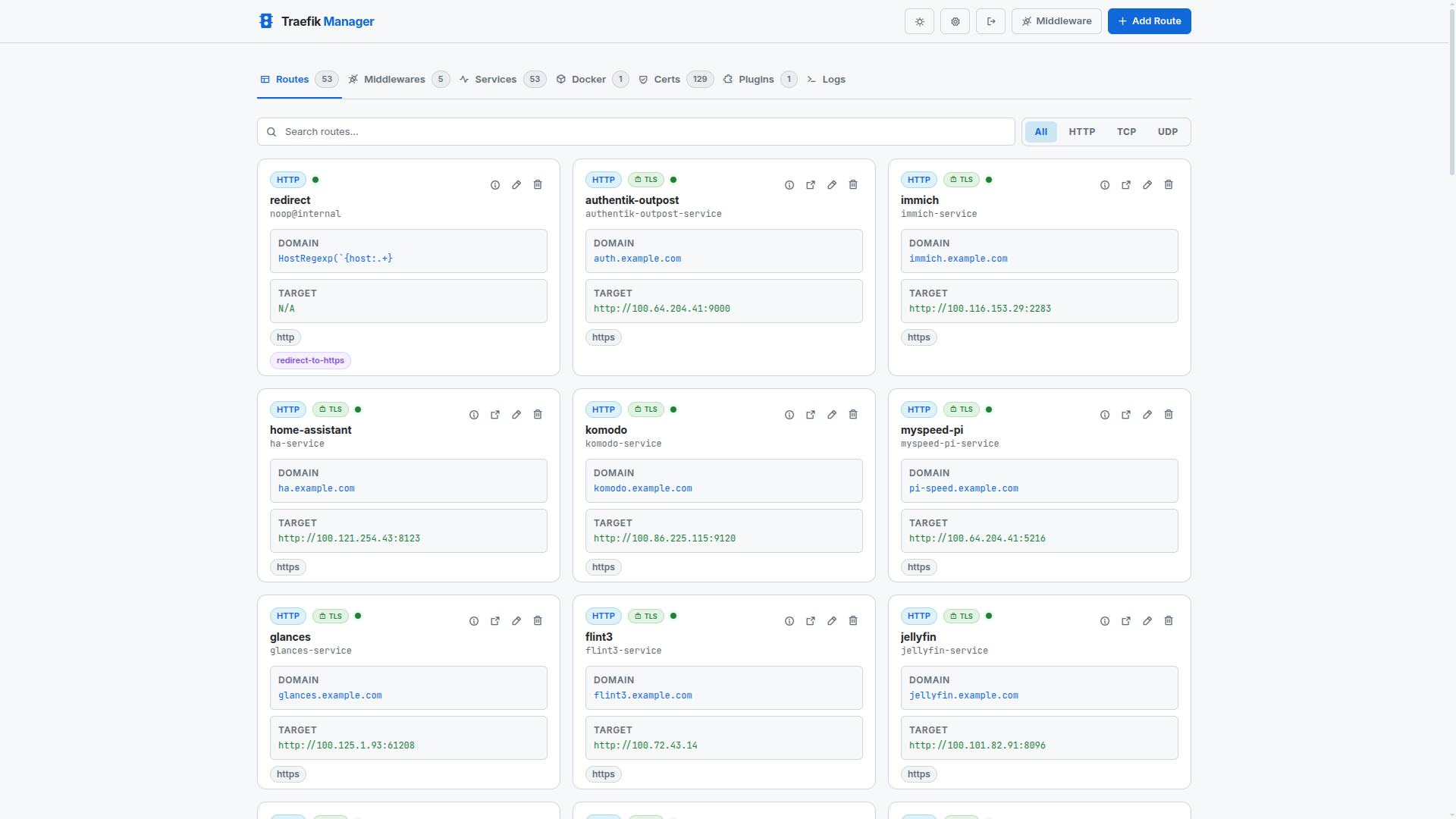Click the settings gear icon in the header
The image size is (1456, 819).
tap(955, 21)
